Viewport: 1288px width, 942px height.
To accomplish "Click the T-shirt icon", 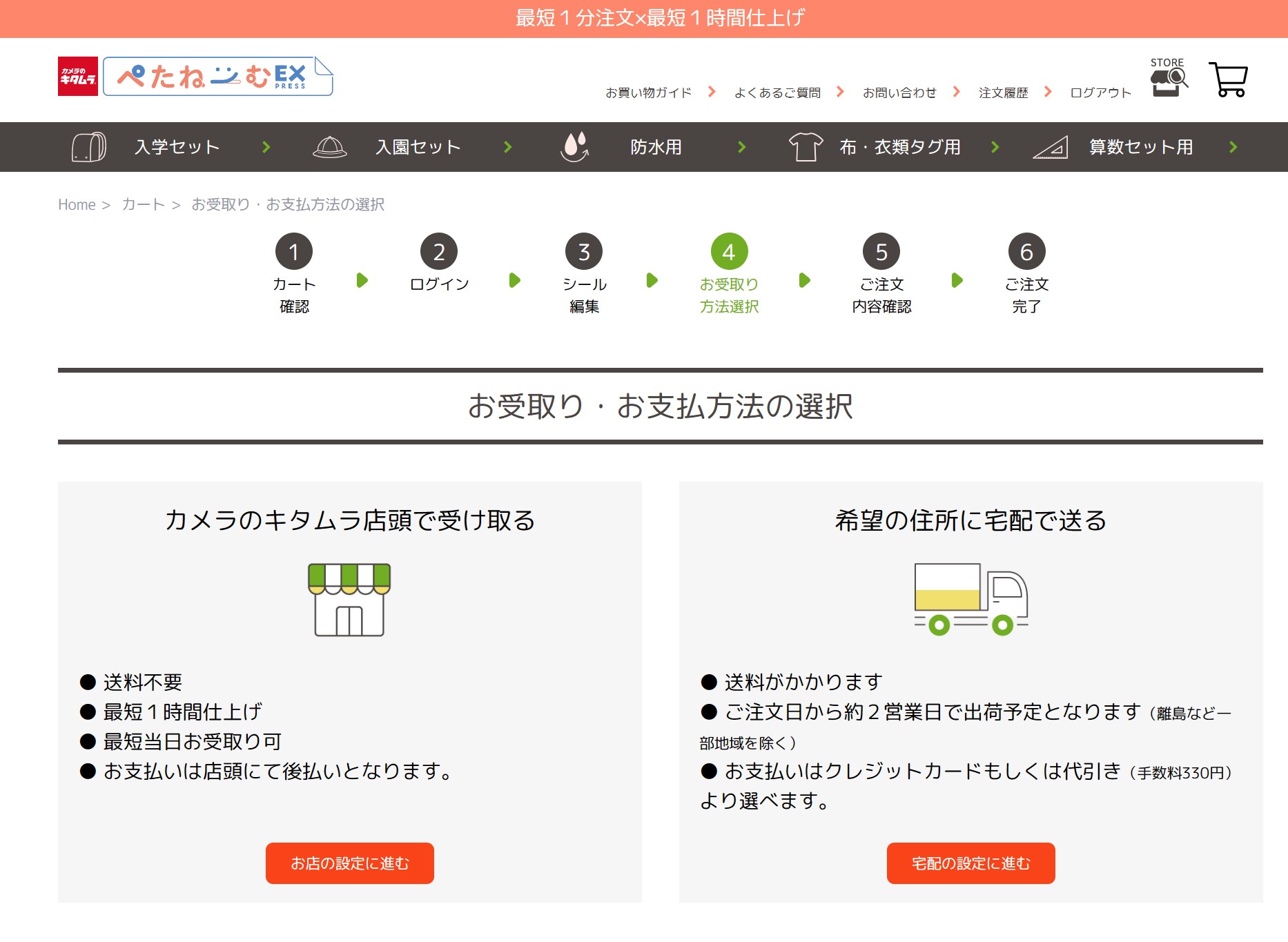I will [806, 147].
